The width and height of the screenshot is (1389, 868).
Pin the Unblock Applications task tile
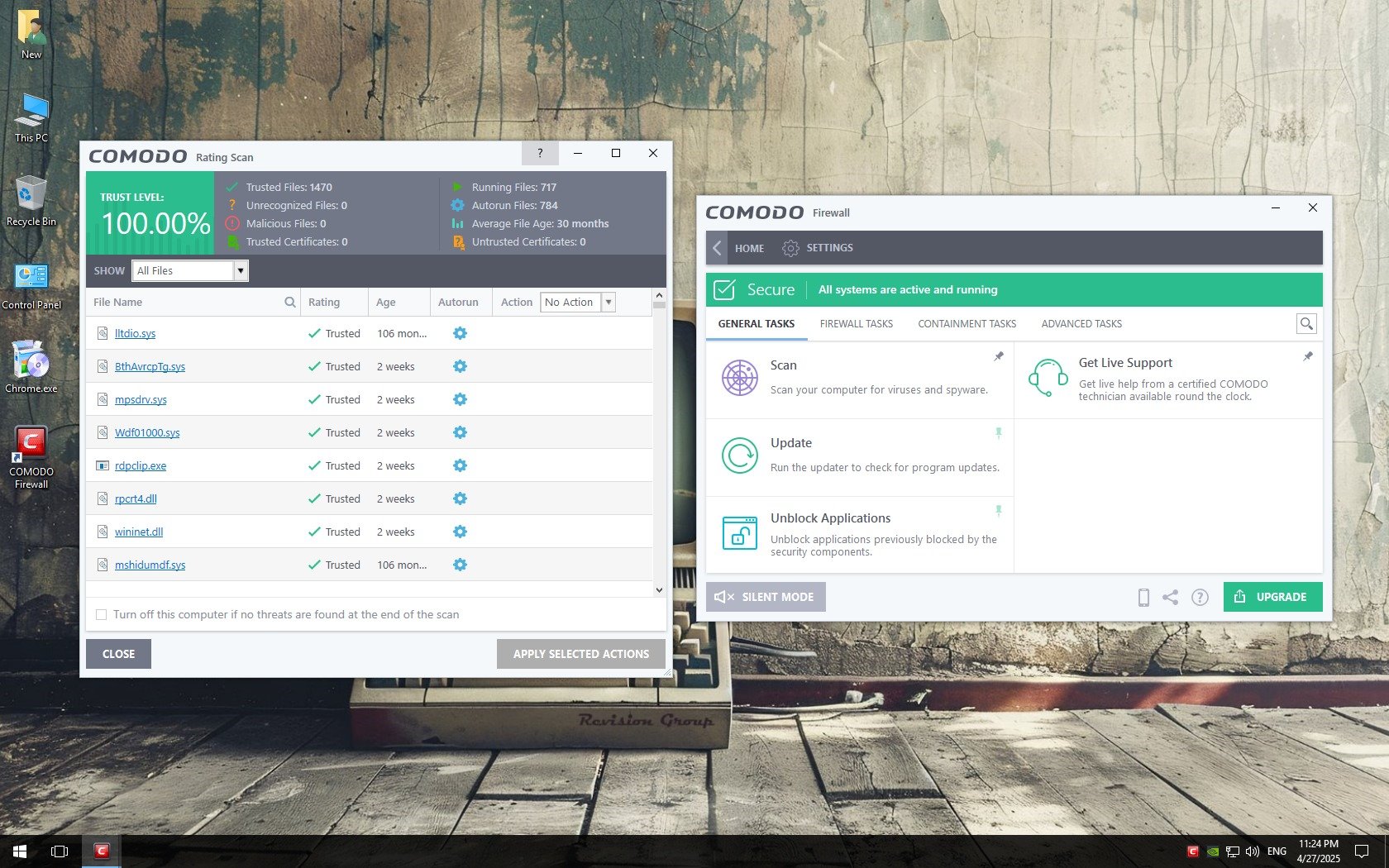(999, 511)
